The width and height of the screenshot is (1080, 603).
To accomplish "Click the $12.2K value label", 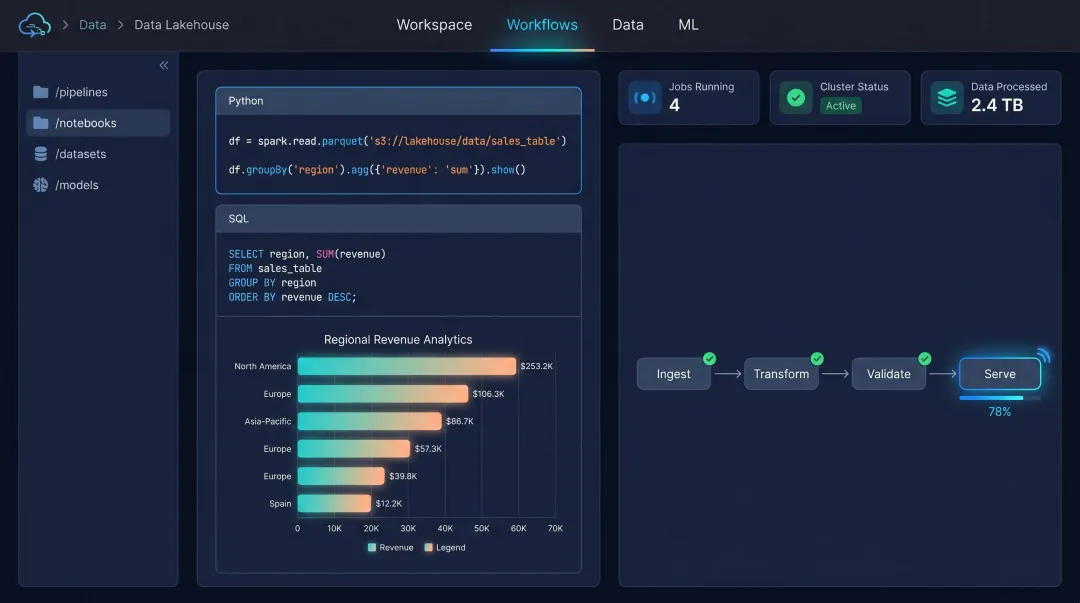I will click(388, 504).
